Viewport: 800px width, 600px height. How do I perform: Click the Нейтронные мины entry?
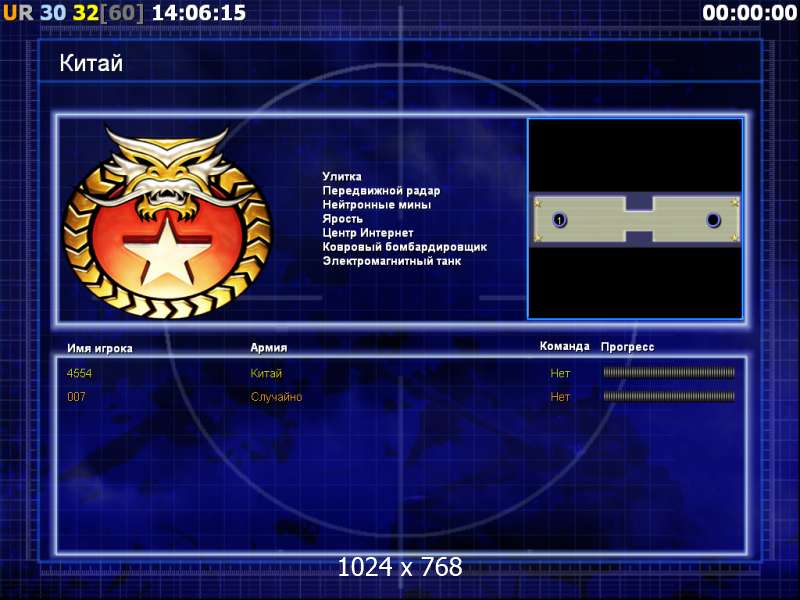coord(377,205)
